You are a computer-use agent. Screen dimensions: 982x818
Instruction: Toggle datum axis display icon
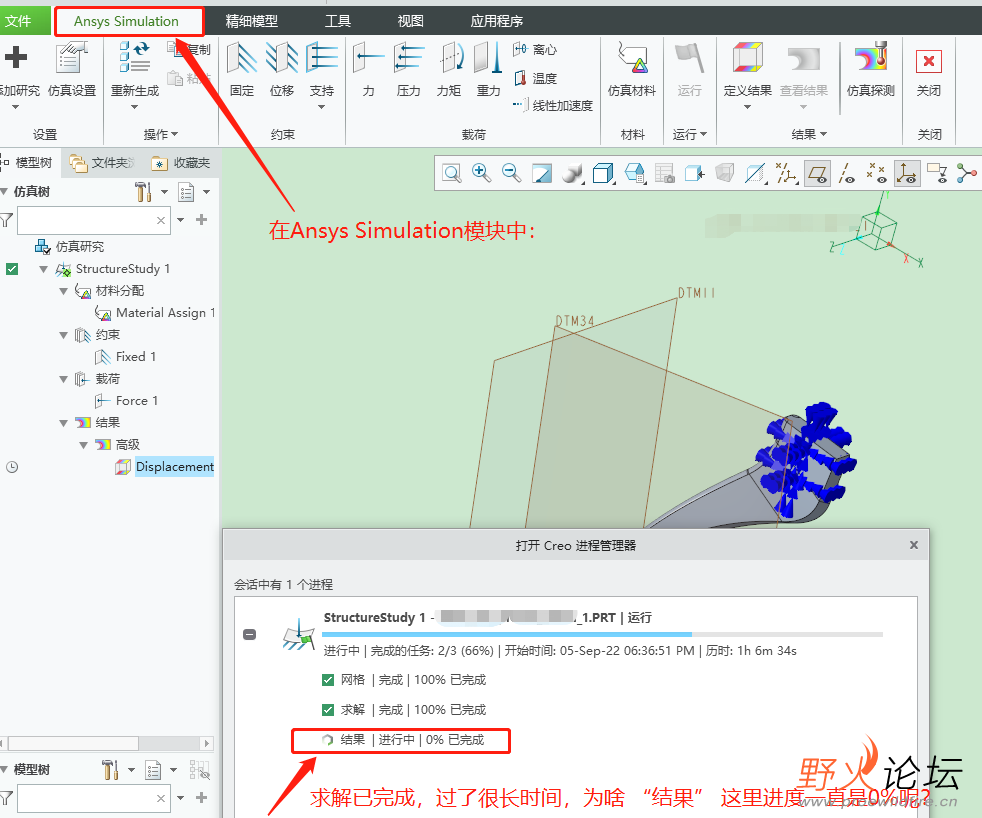click(x=847, y=173)
